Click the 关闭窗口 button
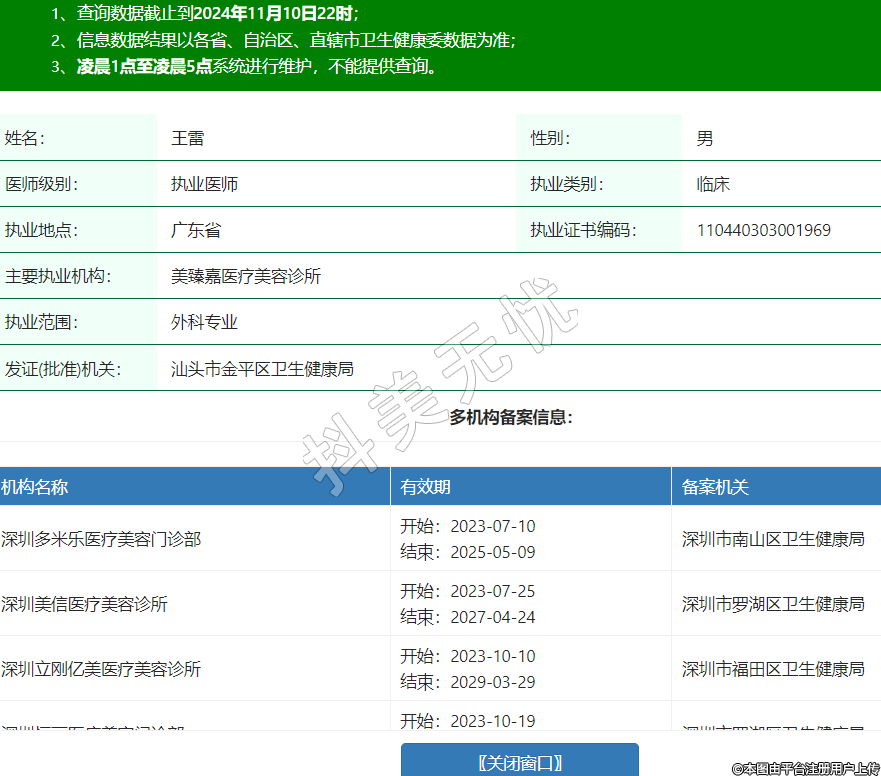 coord(519,762)
